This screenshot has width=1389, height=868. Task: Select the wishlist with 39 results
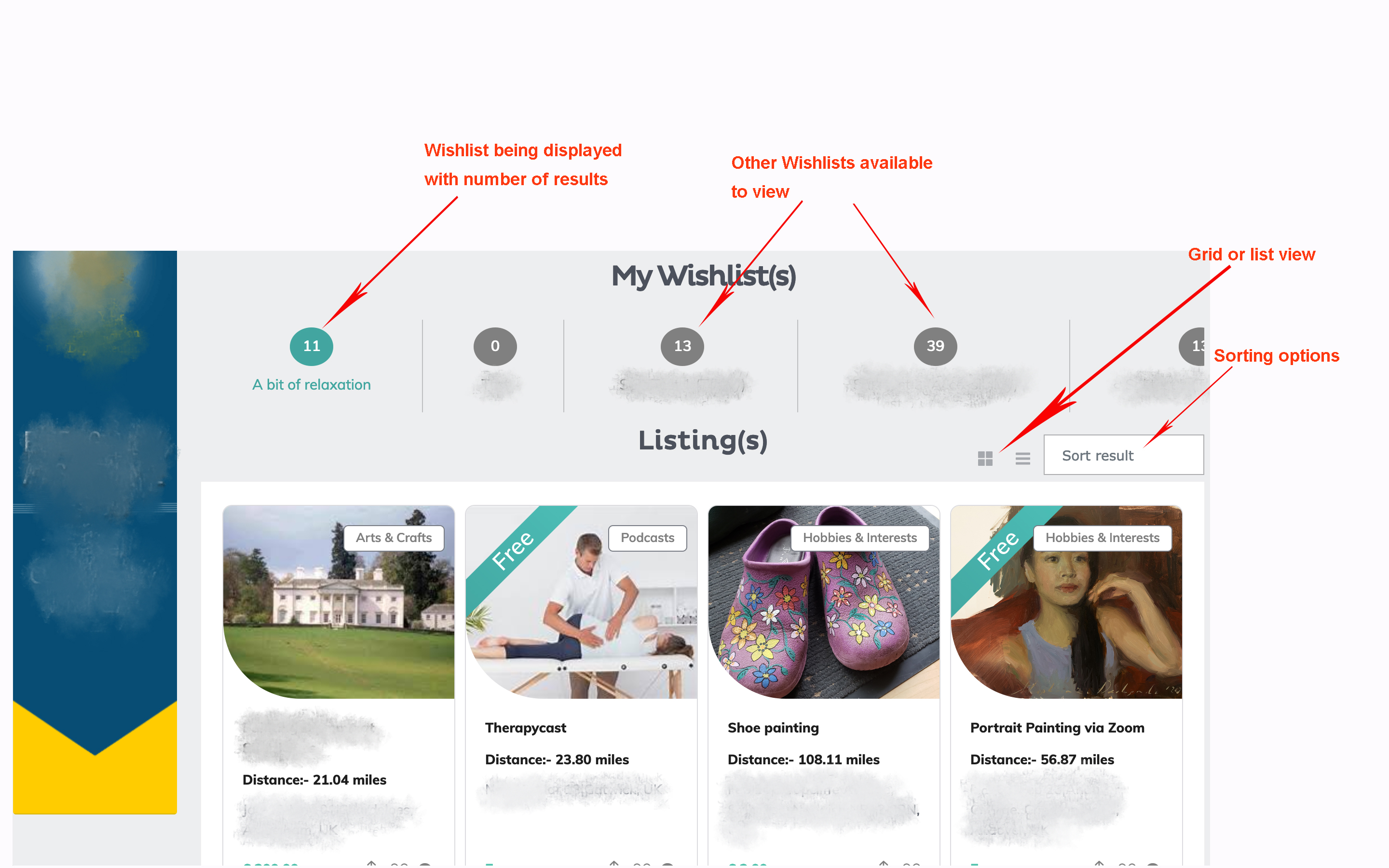click(935, 346)
